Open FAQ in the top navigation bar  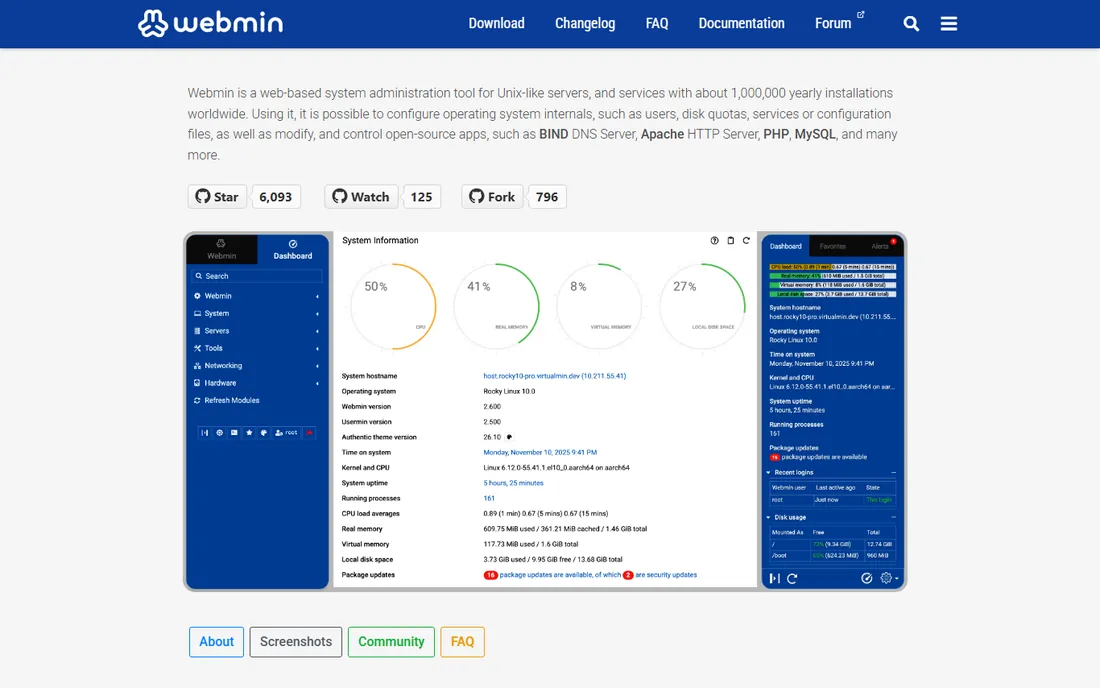pyautogui.click(x=657, y=23)
